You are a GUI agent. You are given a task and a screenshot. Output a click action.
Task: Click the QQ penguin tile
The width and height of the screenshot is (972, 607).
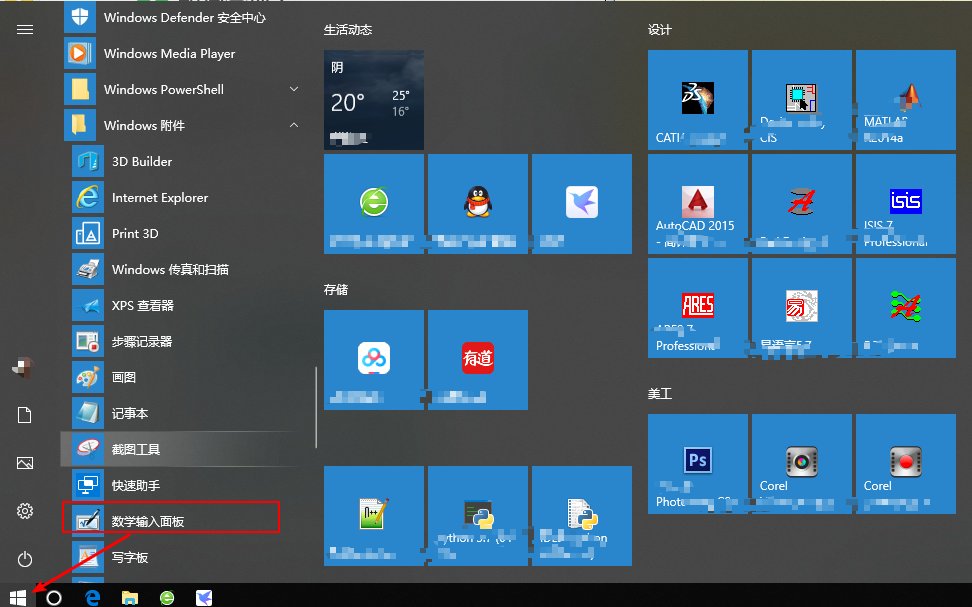(x=478, y=203)
